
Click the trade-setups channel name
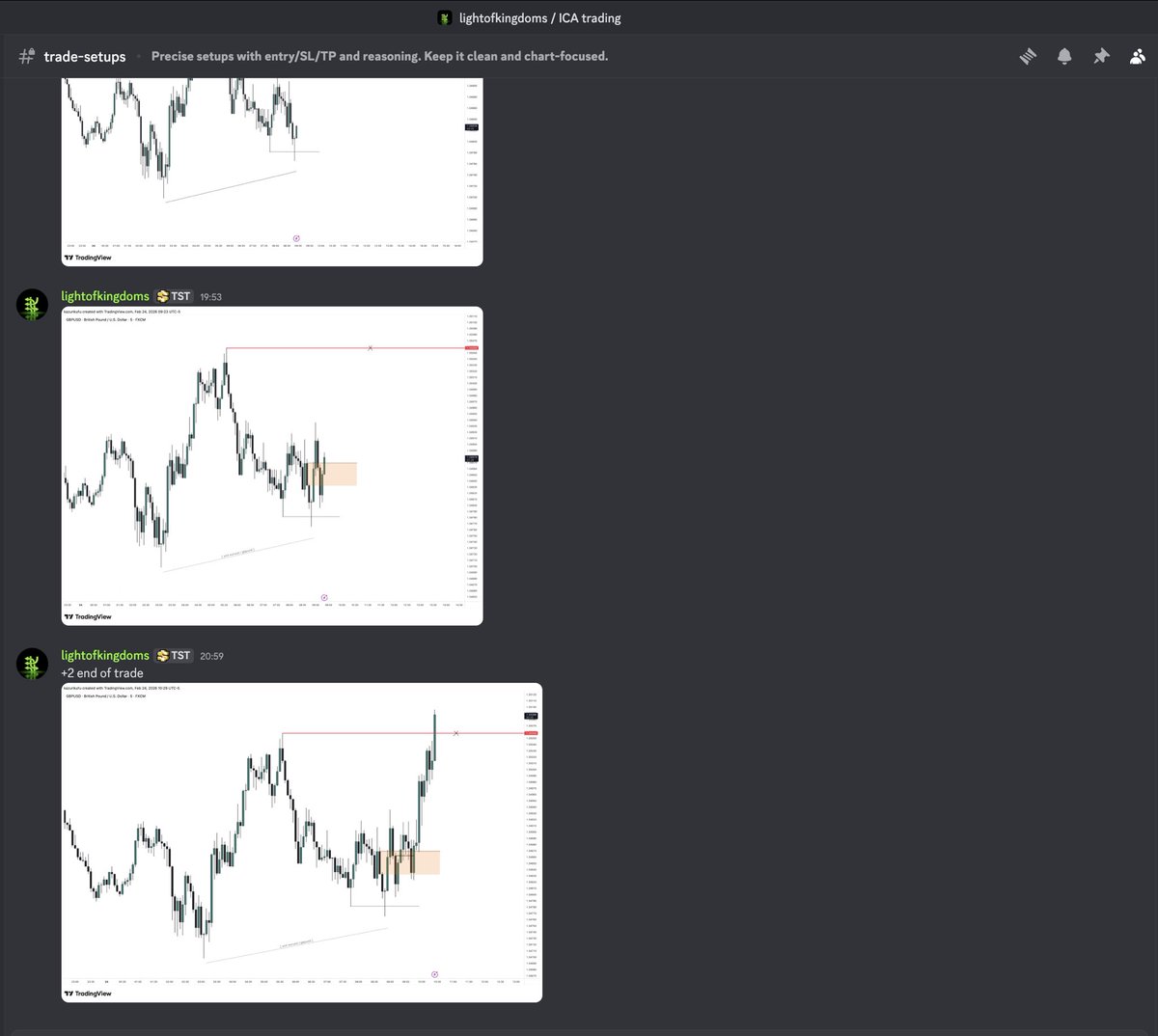point(85,57)
